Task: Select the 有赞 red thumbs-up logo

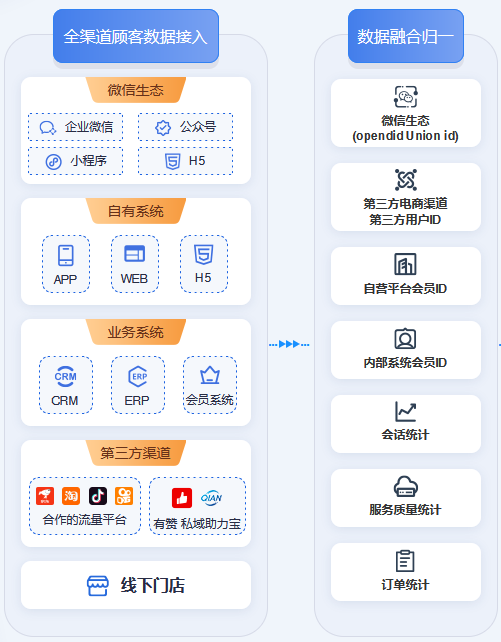Action: pos(182,498)
